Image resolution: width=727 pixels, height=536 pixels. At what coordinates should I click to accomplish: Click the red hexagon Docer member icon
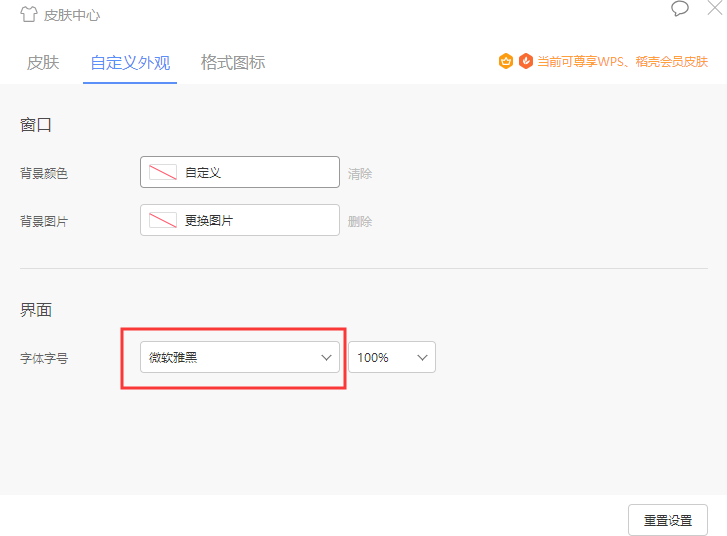coord(525,61)
